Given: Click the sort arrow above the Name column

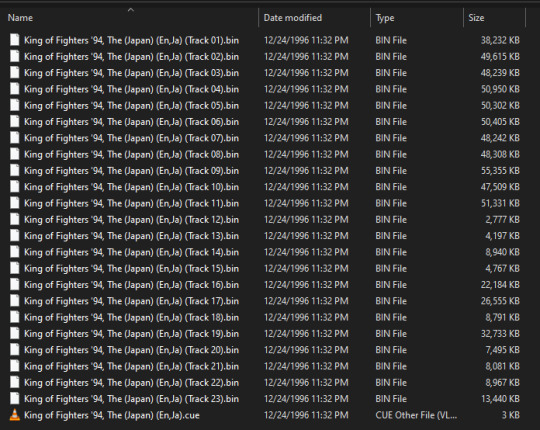Looking at the screenshot, I should coord(131,10).
